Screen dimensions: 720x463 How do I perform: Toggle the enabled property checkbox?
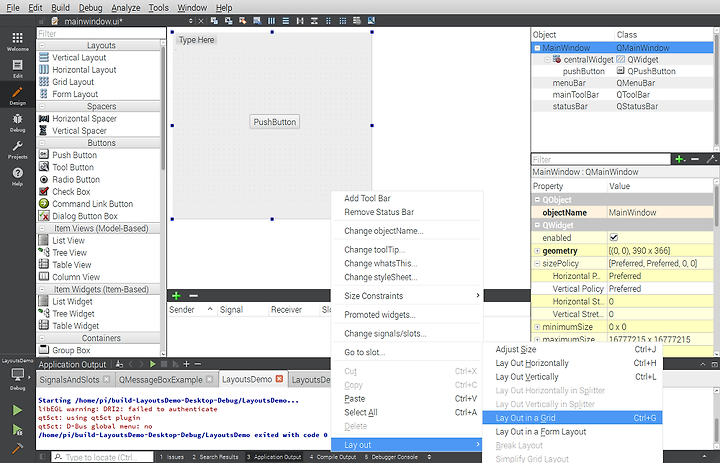[613, 237]
